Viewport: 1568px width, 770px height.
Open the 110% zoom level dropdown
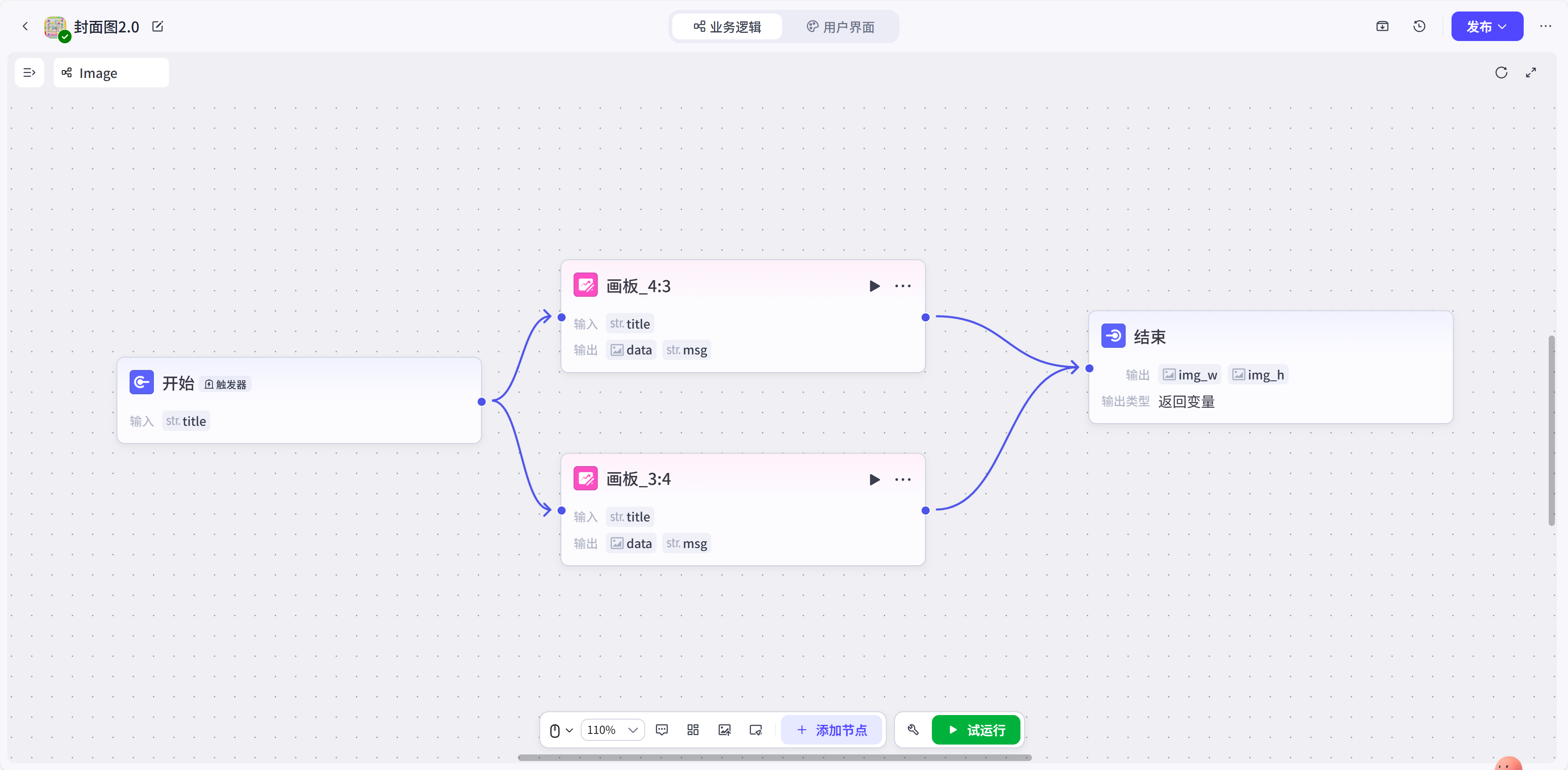click(612, 730)
